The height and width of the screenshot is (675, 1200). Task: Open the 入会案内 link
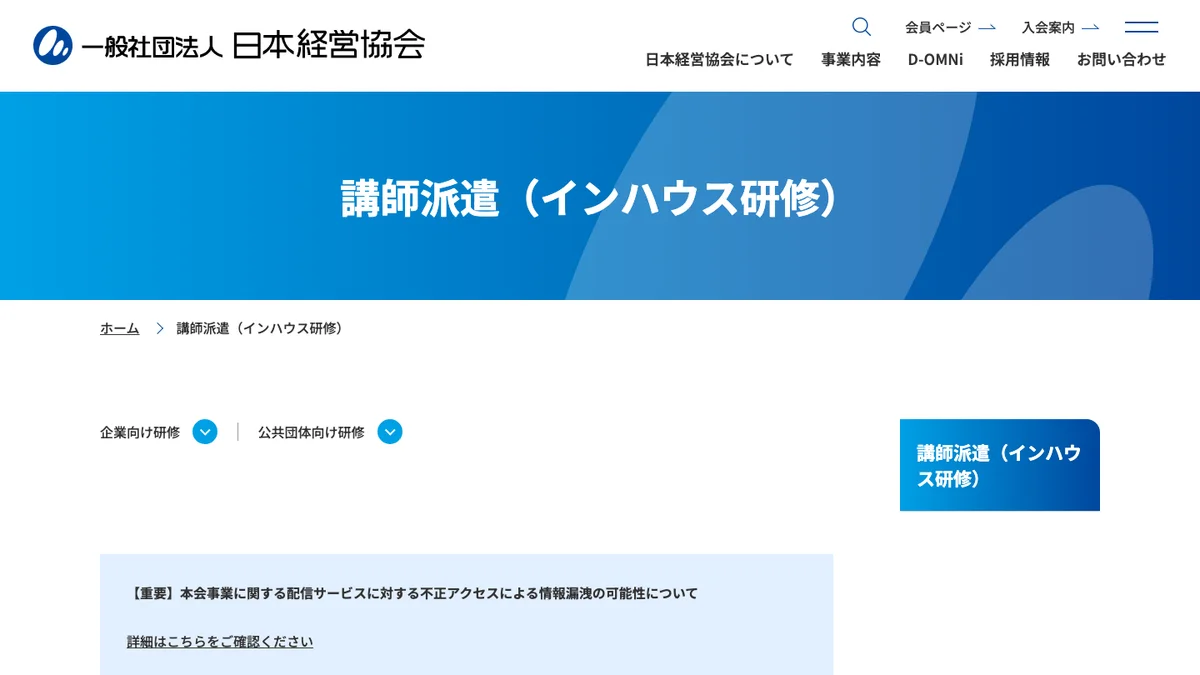coord(1060,28)
